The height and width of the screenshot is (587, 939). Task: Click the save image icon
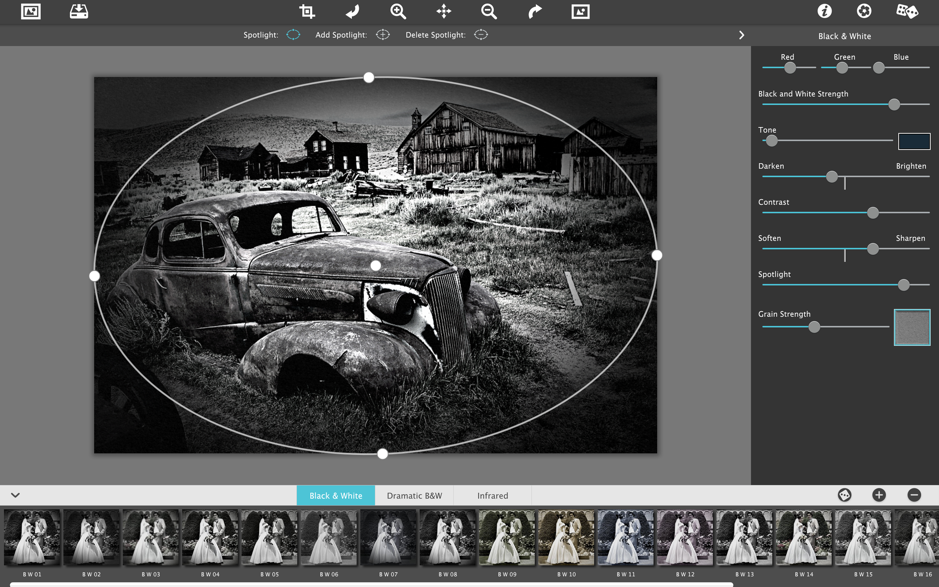[x=79, y=12]
